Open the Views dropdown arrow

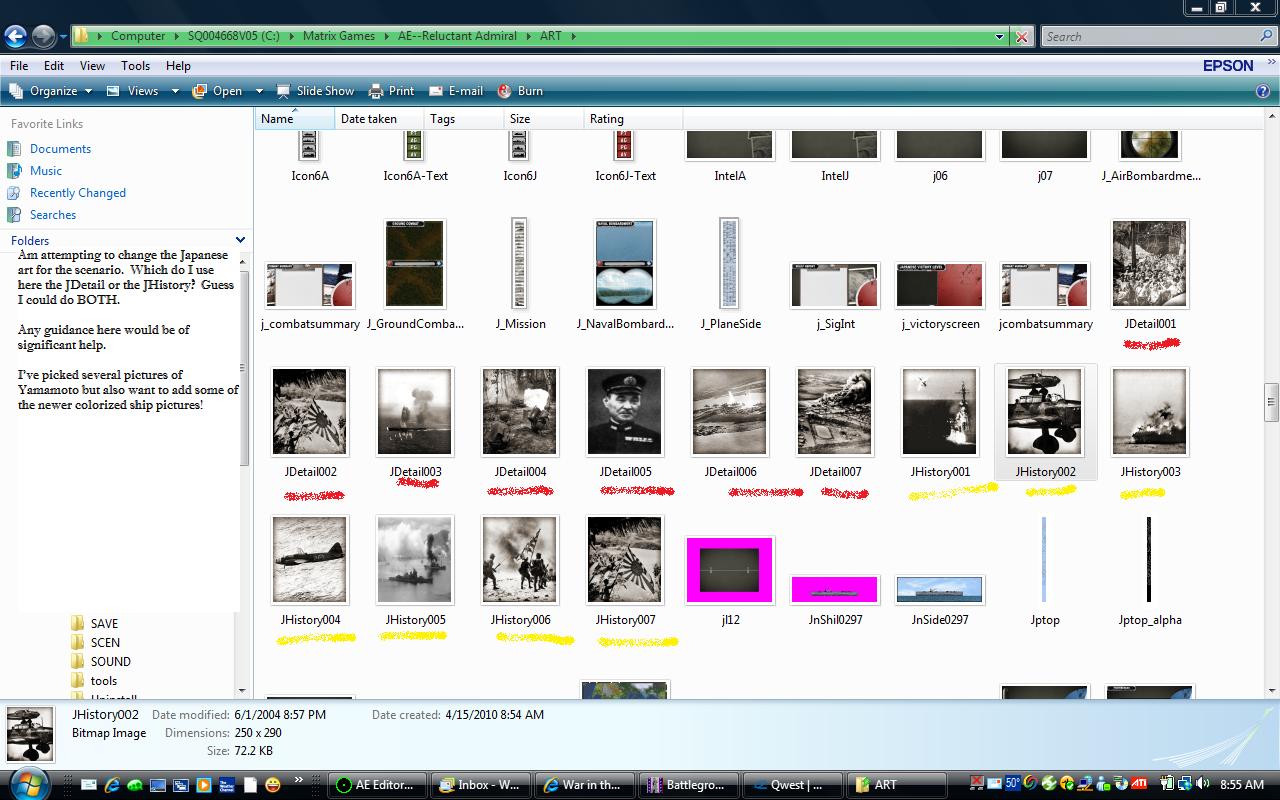174,91
